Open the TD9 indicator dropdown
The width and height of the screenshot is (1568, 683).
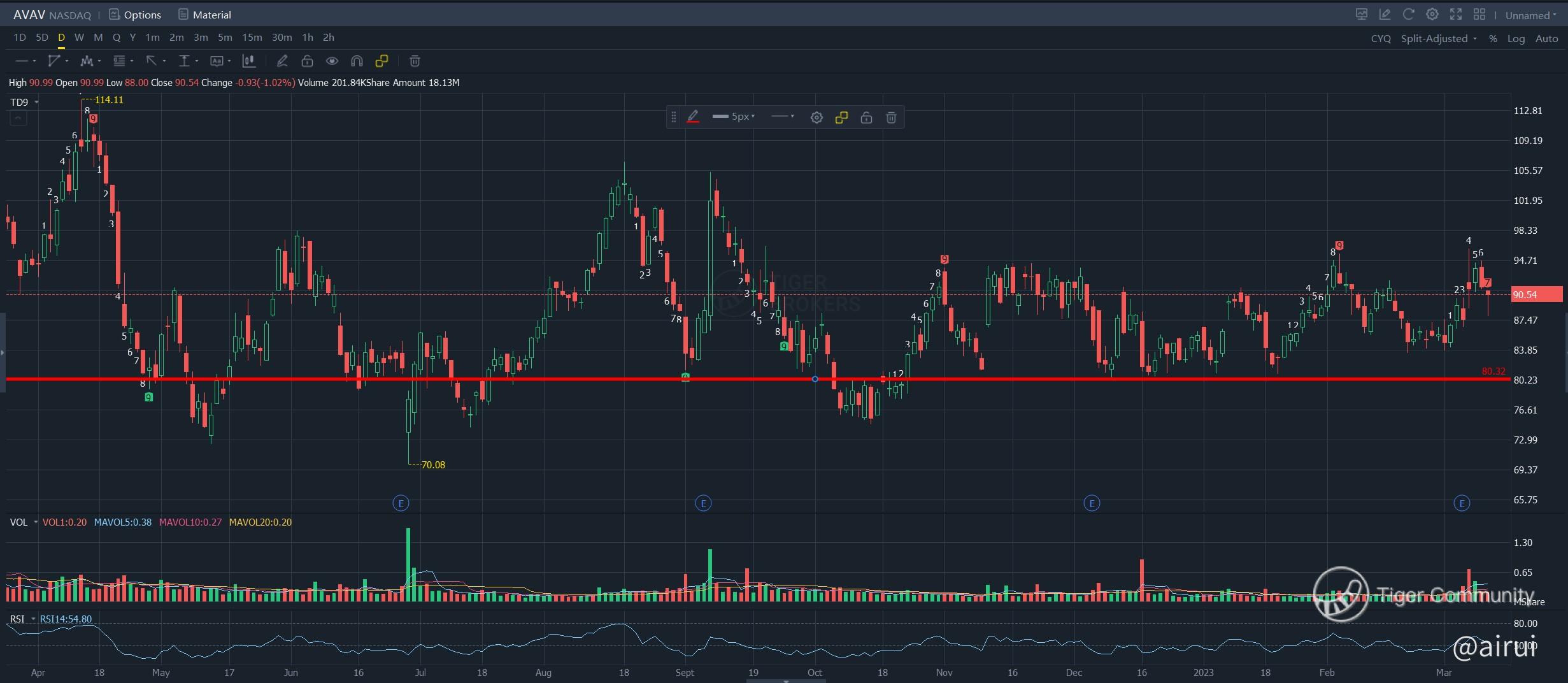click(x=24, y=102)
